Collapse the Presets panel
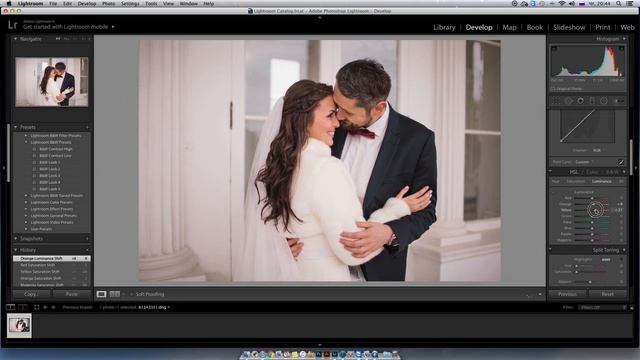This screenshot has width=640, height=360. (16, 127)
